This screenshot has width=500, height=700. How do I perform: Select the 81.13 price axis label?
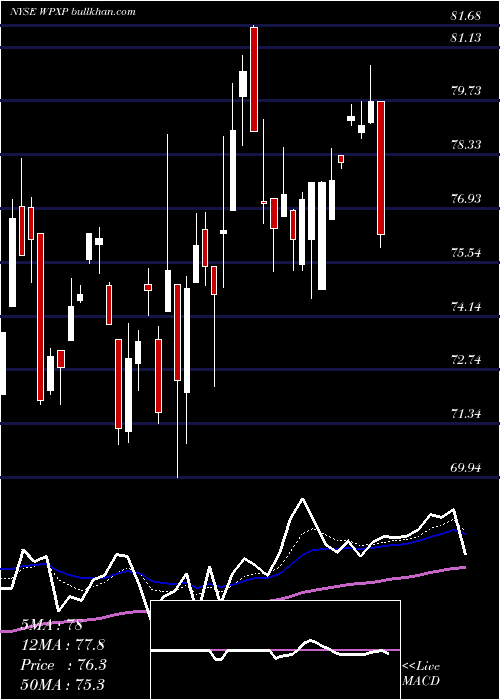point(466,38)
